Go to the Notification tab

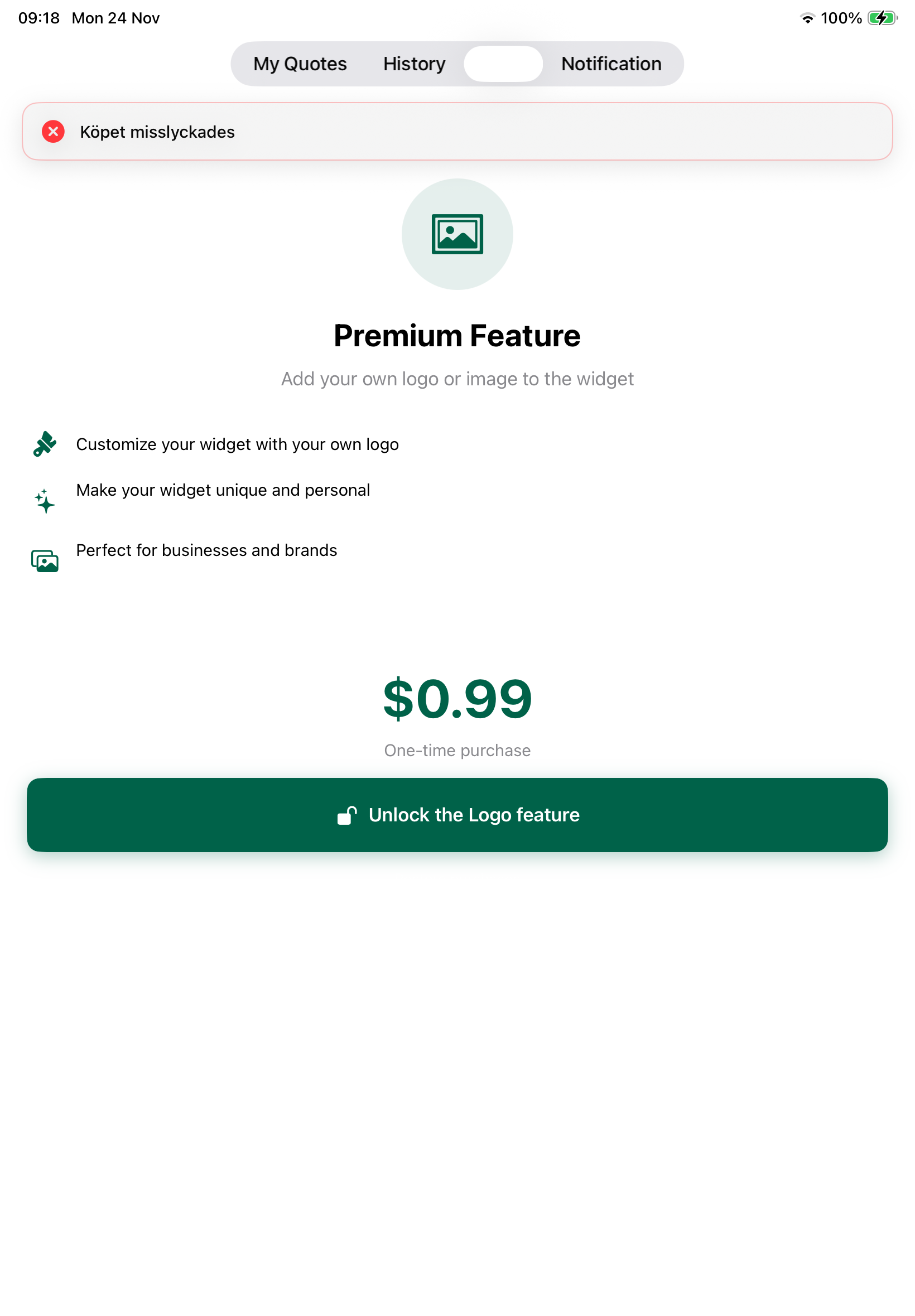611,64
